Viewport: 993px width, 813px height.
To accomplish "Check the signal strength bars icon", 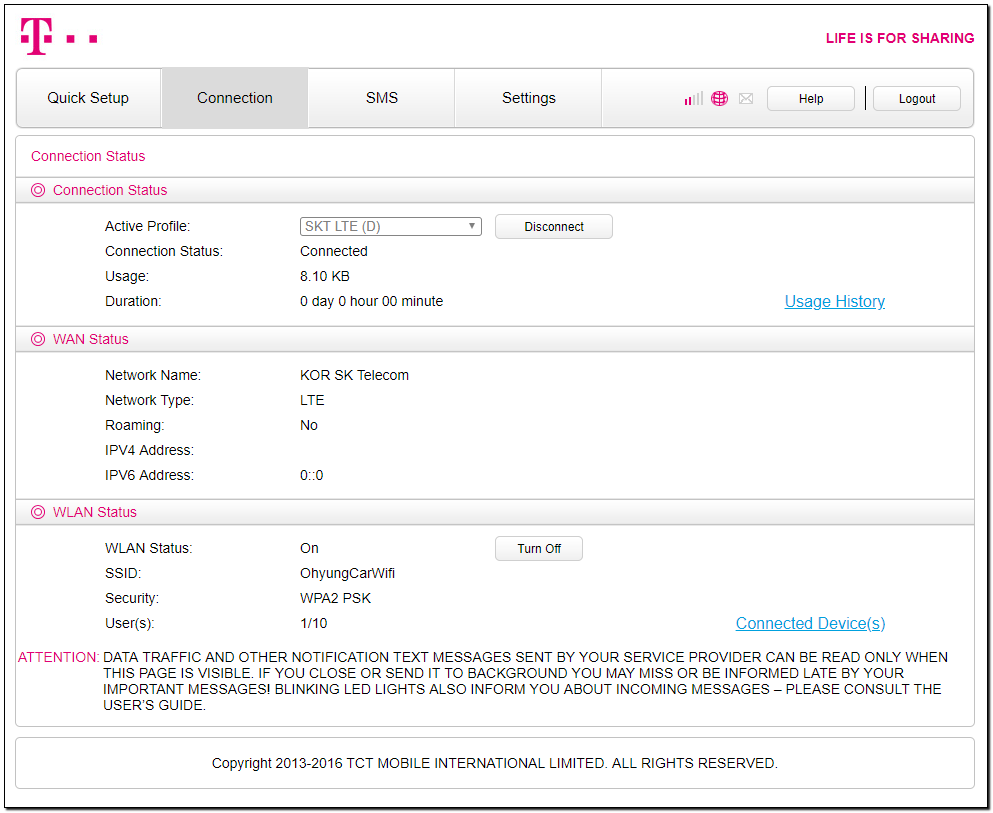I will click(693, 98).
